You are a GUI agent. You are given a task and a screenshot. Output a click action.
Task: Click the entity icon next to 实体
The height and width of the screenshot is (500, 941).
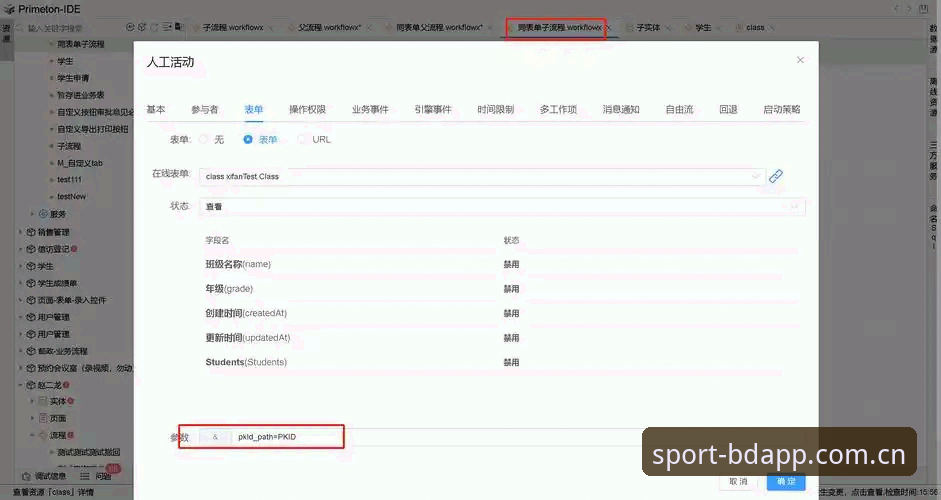coord(43,400)
